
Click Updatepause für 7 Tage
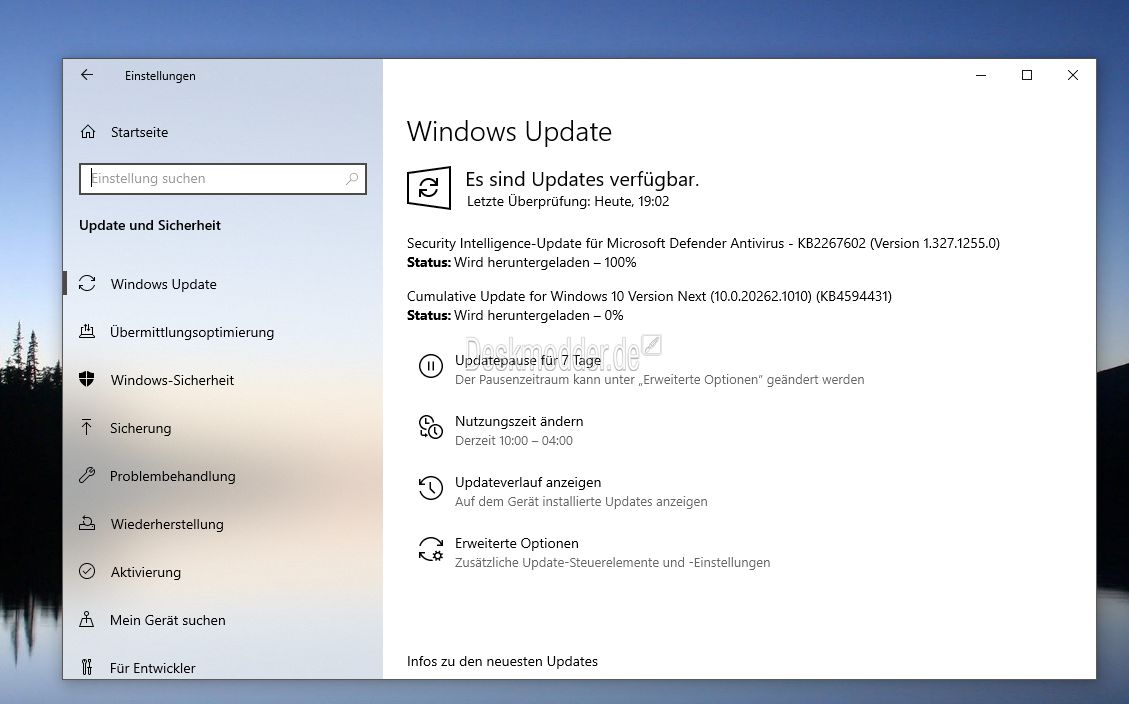point(528,360)
